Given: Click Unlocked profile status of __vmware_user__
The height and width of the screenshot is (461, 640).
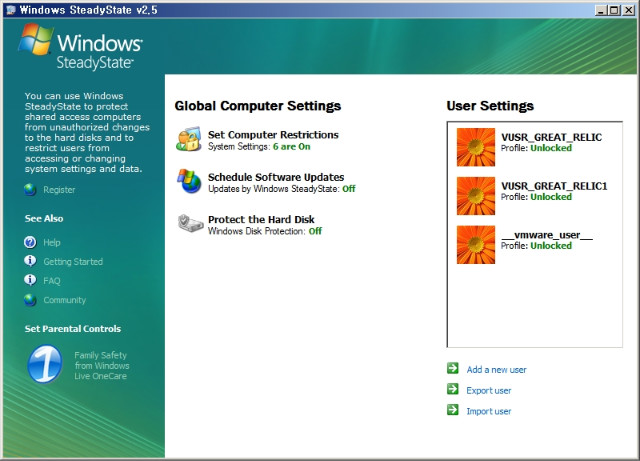Looking at the screenshot, I should [x=551, y=245].
